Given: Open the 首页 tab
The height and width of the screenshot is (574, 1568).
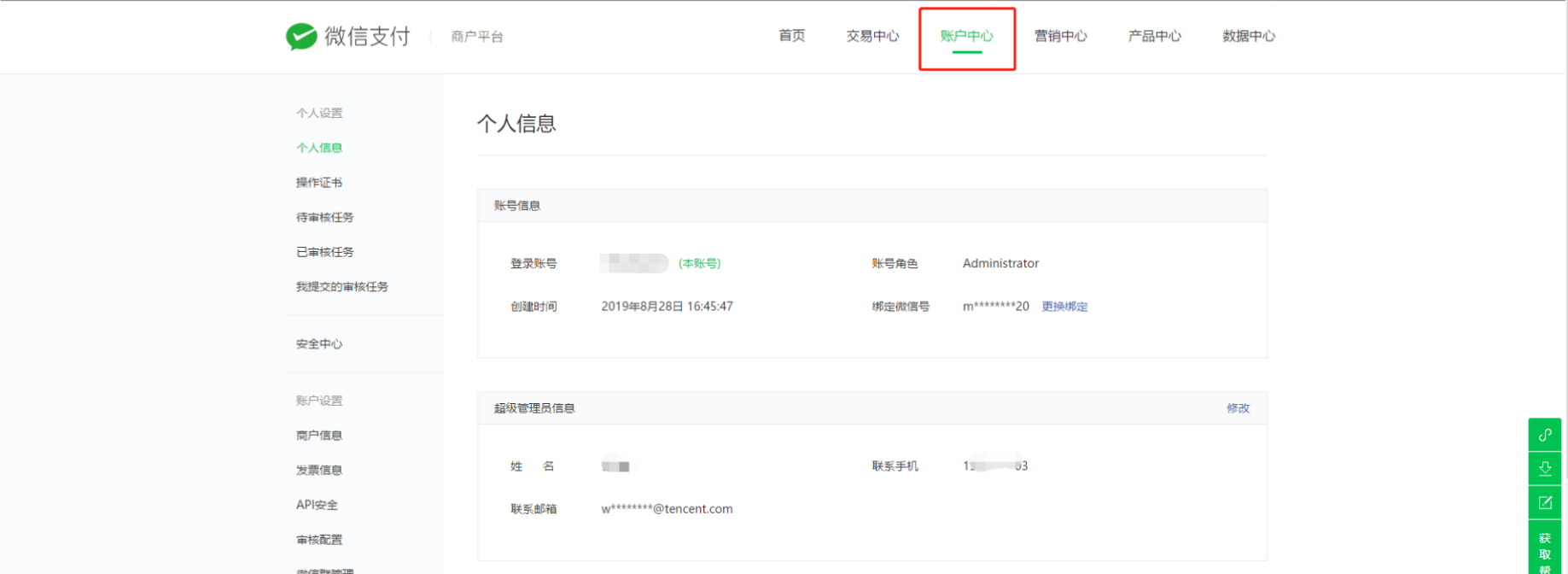Looking at the screenshot, I should point(791,36).
